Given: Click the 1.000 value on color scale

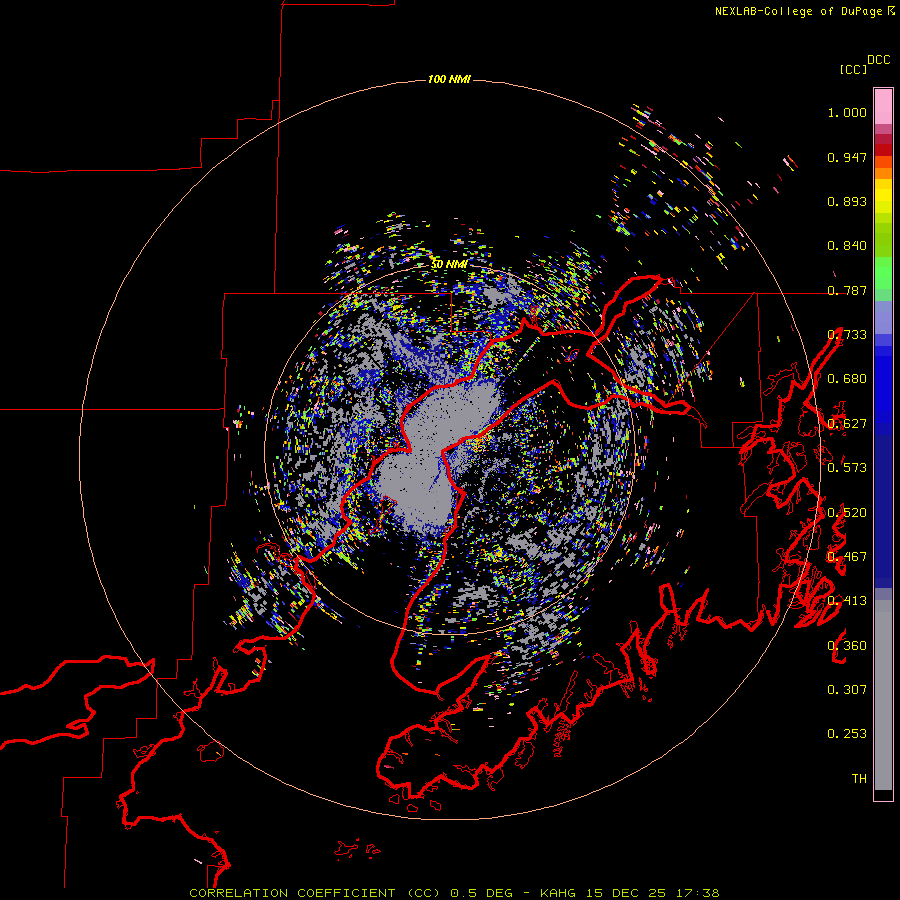Looking at the screenshot, I should pos(847,112).
